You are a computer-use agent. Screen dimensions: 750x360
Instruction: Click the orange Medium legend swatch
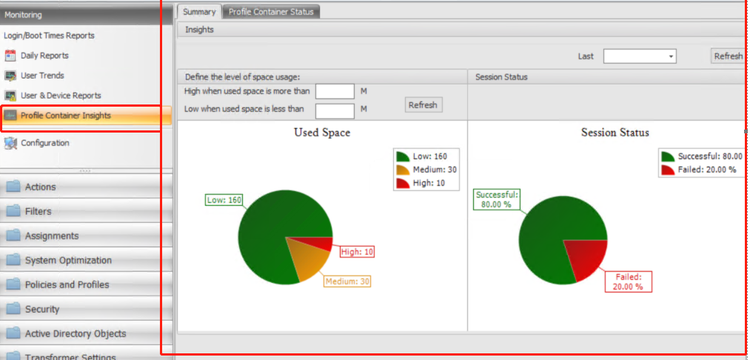[403, 170]
